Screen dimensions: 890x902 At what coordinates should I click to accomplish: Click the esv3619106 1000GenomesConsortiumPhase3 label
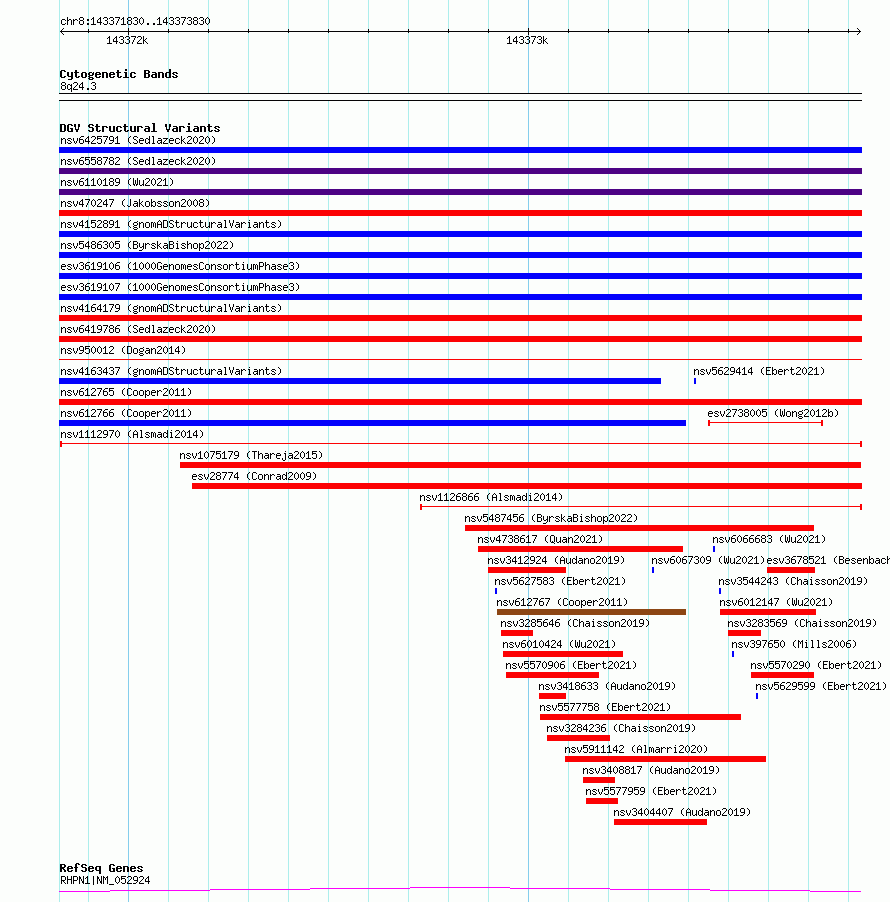pyautogui.click(x=180, y=266)
